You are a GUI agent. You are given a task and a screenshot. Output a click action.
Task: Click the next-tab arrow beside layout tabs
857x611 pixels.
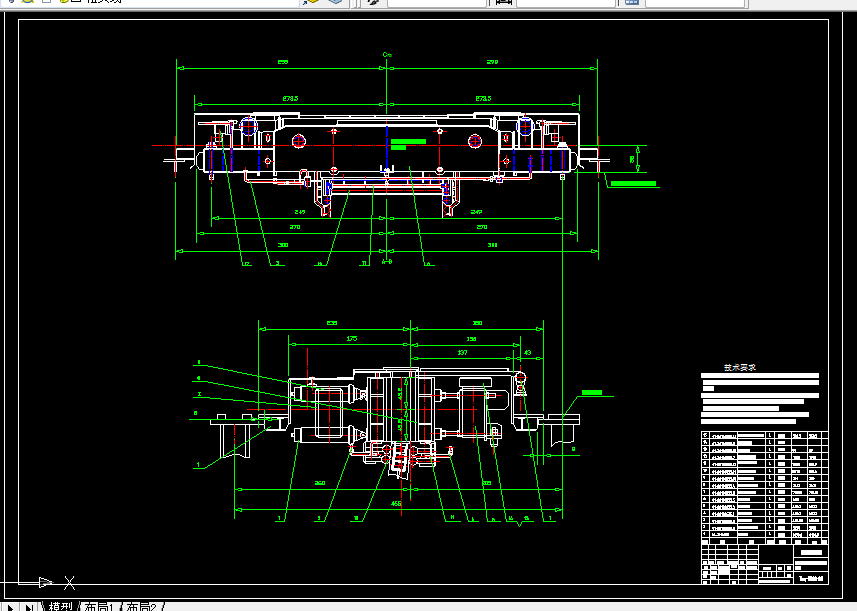pos(10,607)
